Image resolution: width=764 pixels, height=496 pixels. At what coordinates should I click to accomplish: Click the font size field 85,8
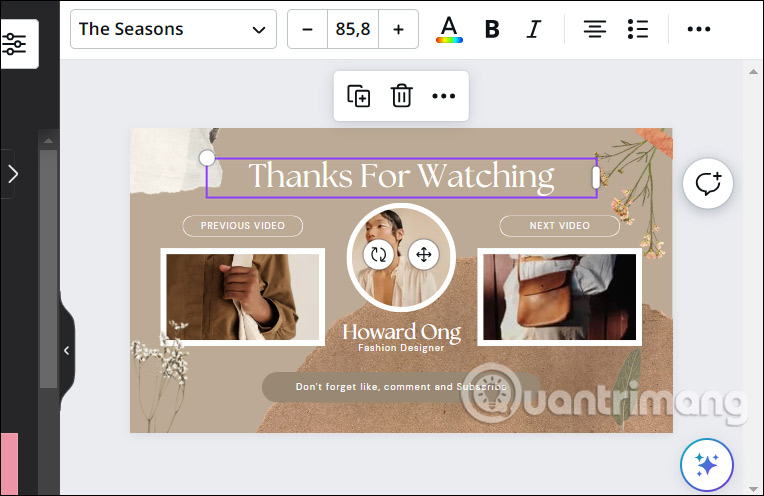(353, 29)
